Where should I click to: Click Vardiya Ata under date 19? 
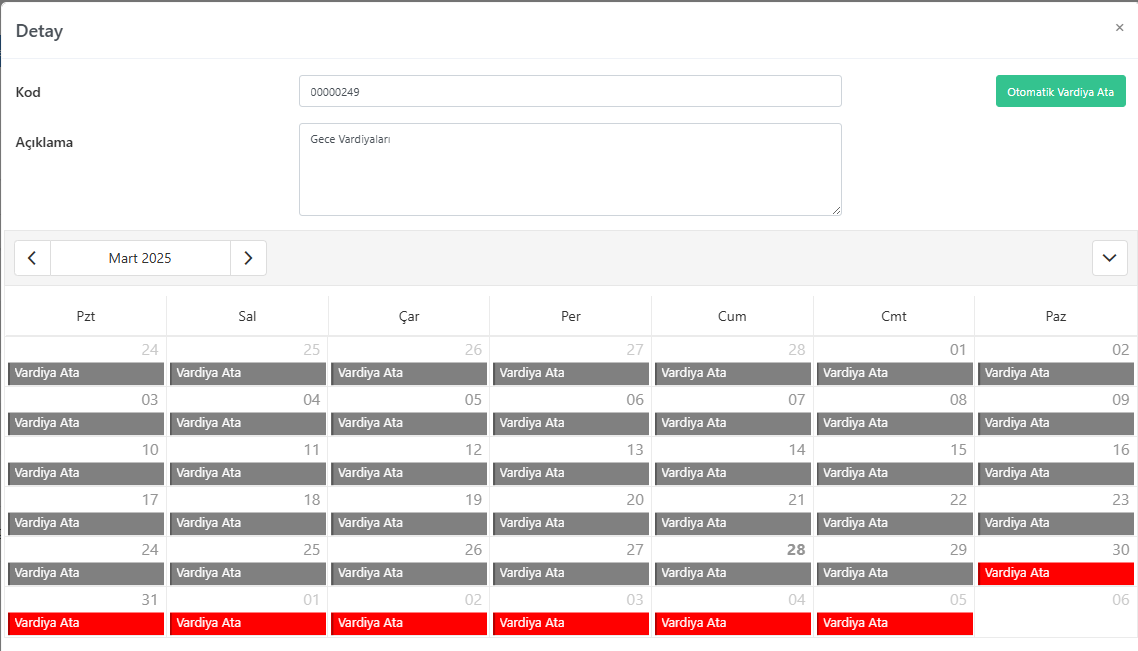(409, 523)
